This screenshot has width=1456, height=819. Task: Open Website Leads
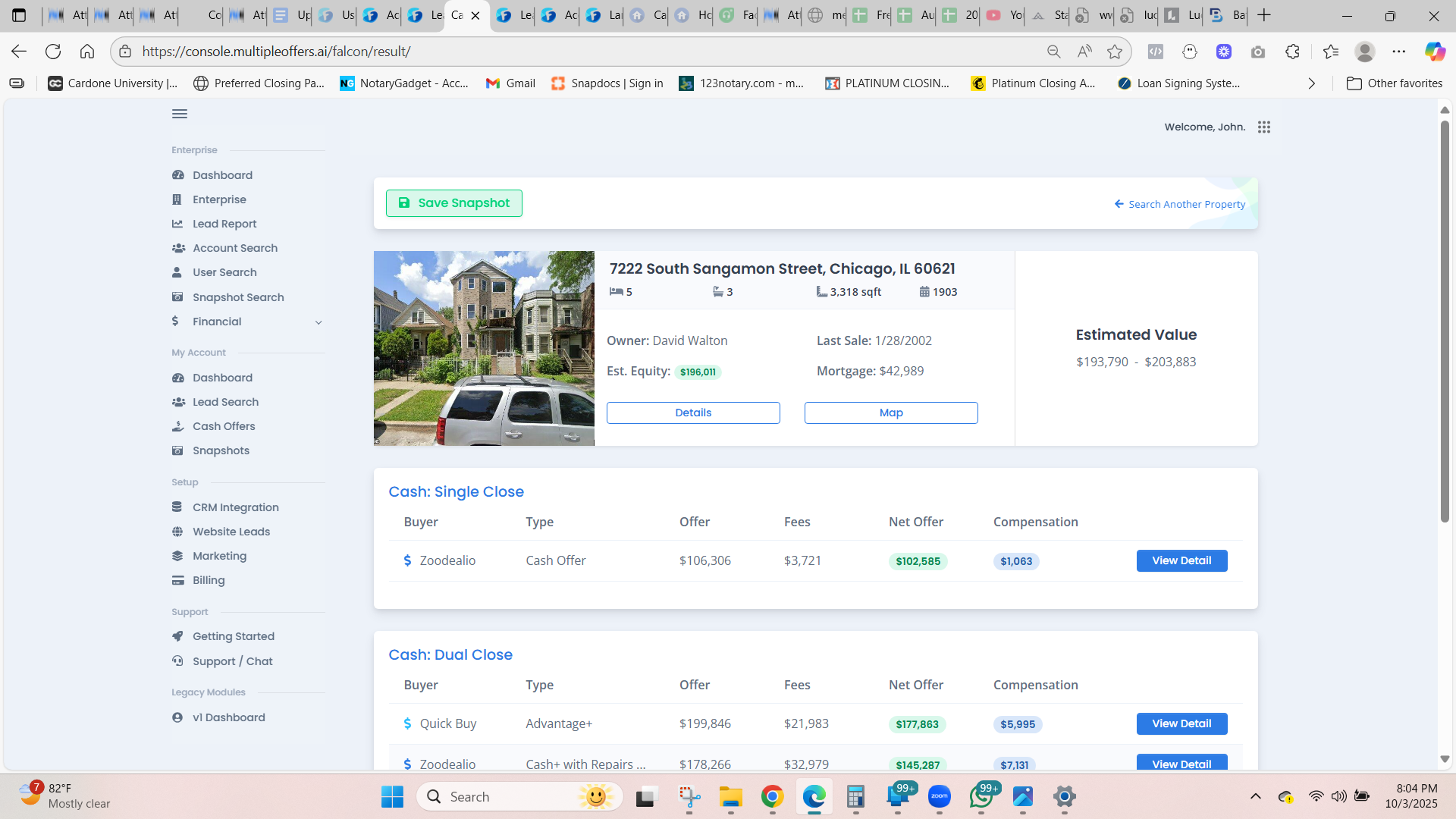click(231, 531)
